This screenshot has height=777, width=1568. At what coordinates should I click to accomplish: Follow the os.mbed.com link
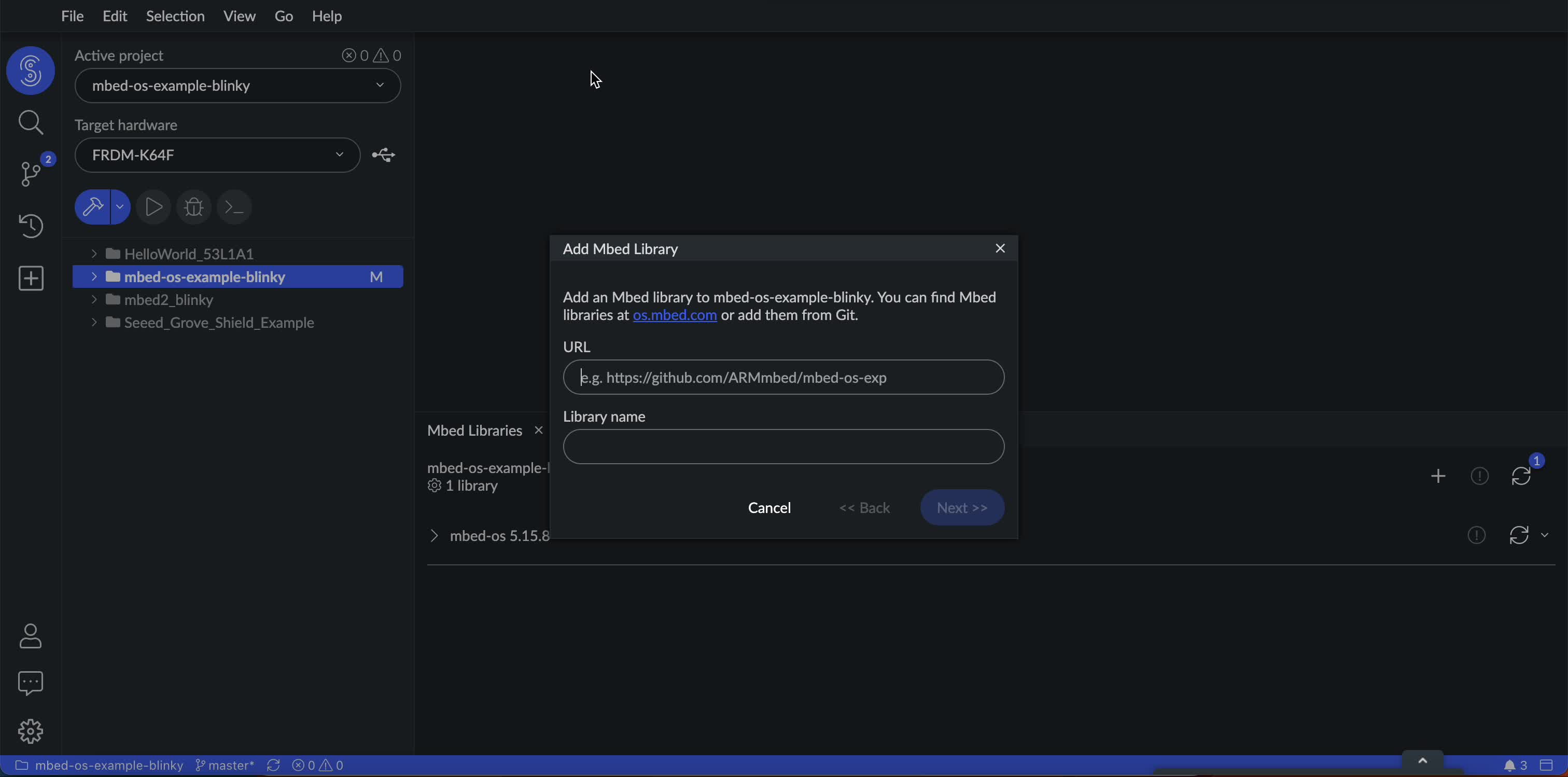(674, 315)
